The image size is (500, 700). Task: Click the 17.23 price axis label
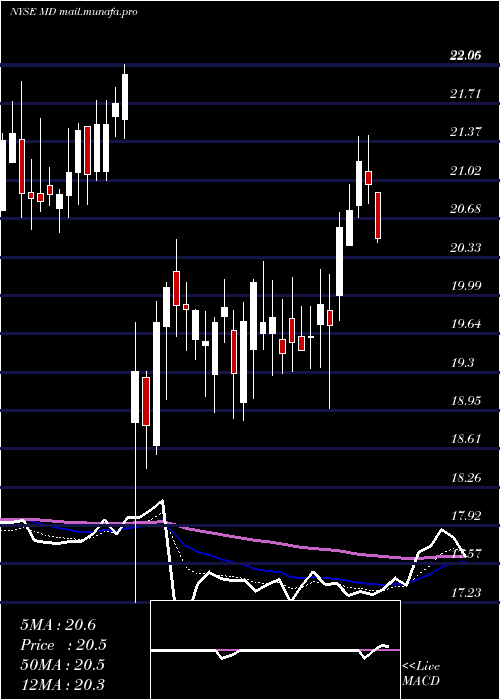tap(465, 593)
